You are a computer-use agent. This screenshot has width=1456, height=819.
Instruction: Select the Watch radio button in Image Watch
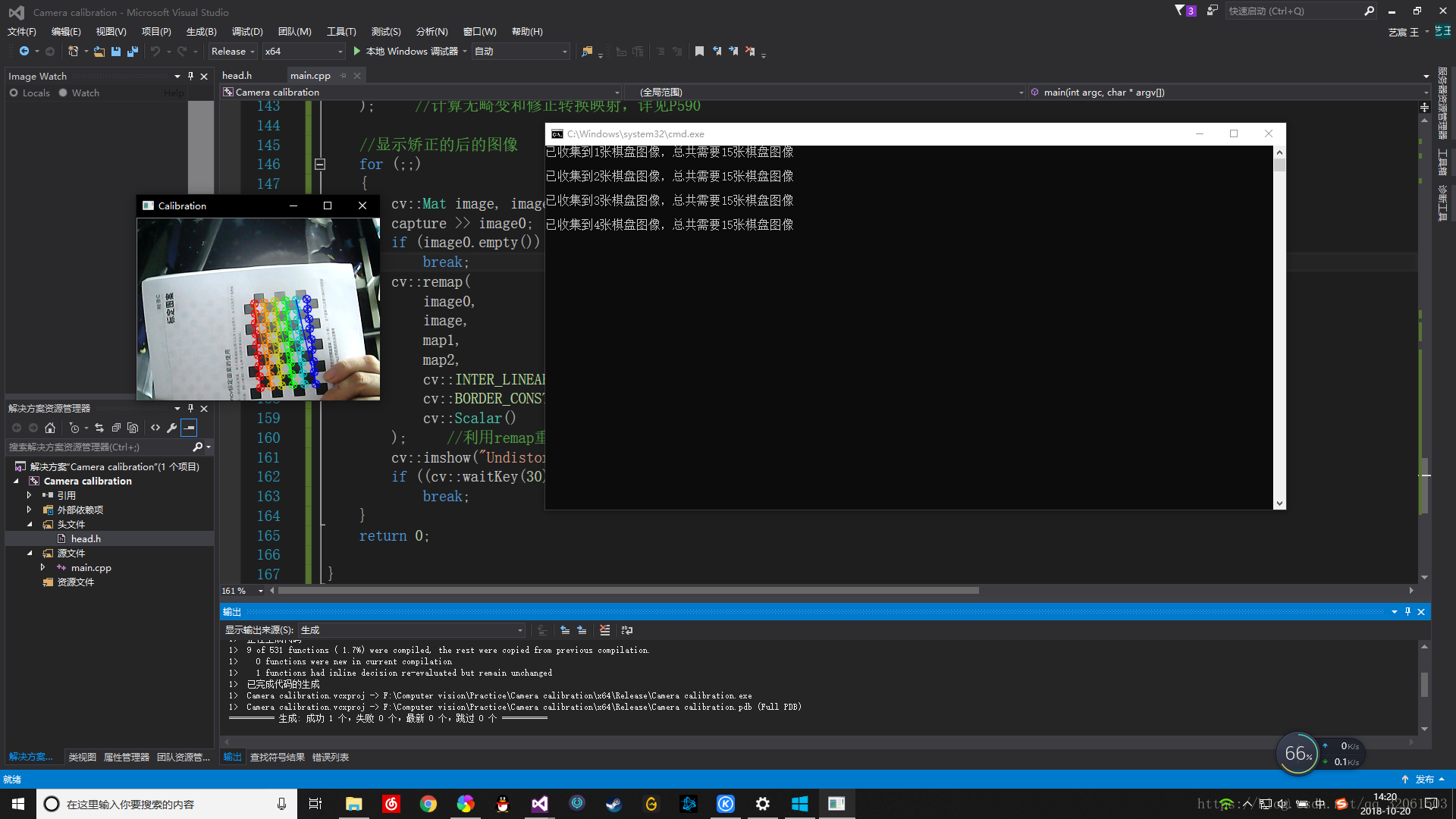pyautogui.click(x=63, y=93)
